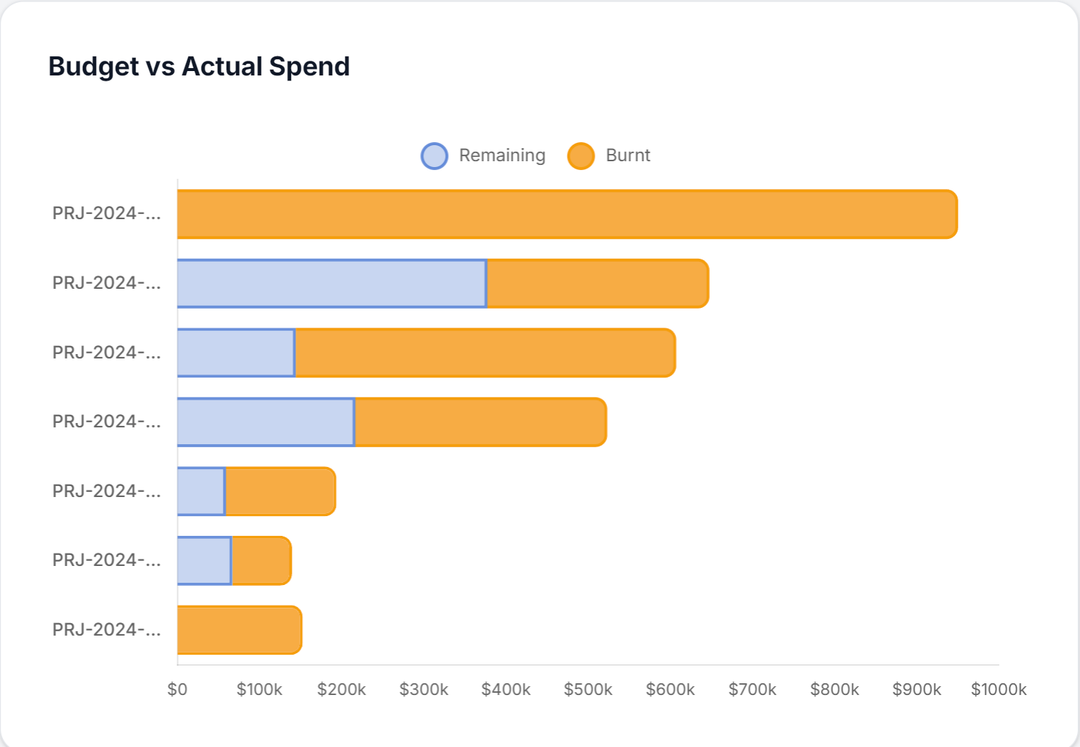Image resolution: width=1080 pixels, height=747 pixels.
Task: Hide the series via Burnt legend text
Action: (628, 156)
